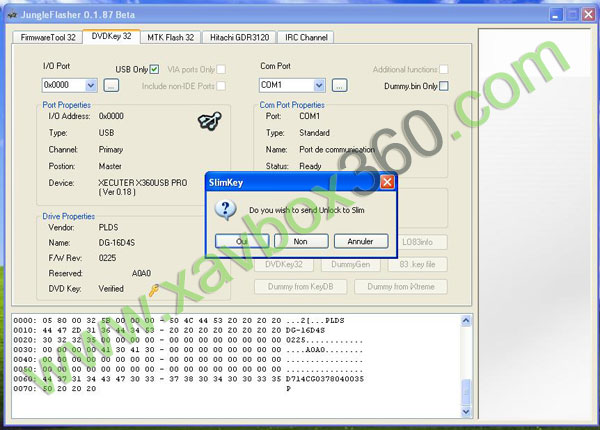Click the DVD Key Verified status text
Viewport: 600px width, 430px height.
pos(111,289)
